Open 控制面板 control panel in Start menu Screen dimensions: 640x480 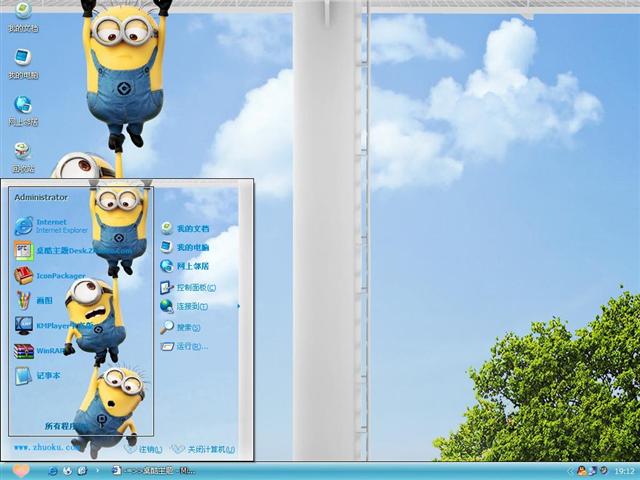188,287
